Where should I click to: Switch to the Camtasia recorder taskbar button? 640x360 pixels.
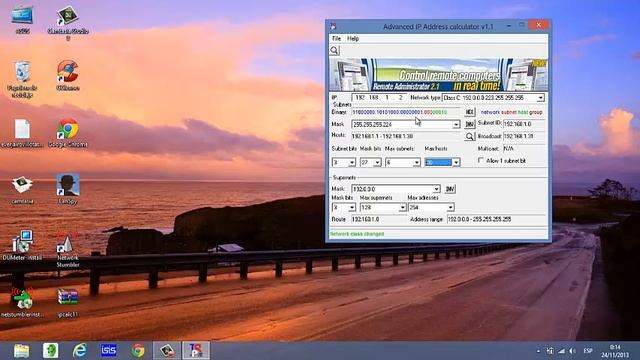[x=167, y=351]
